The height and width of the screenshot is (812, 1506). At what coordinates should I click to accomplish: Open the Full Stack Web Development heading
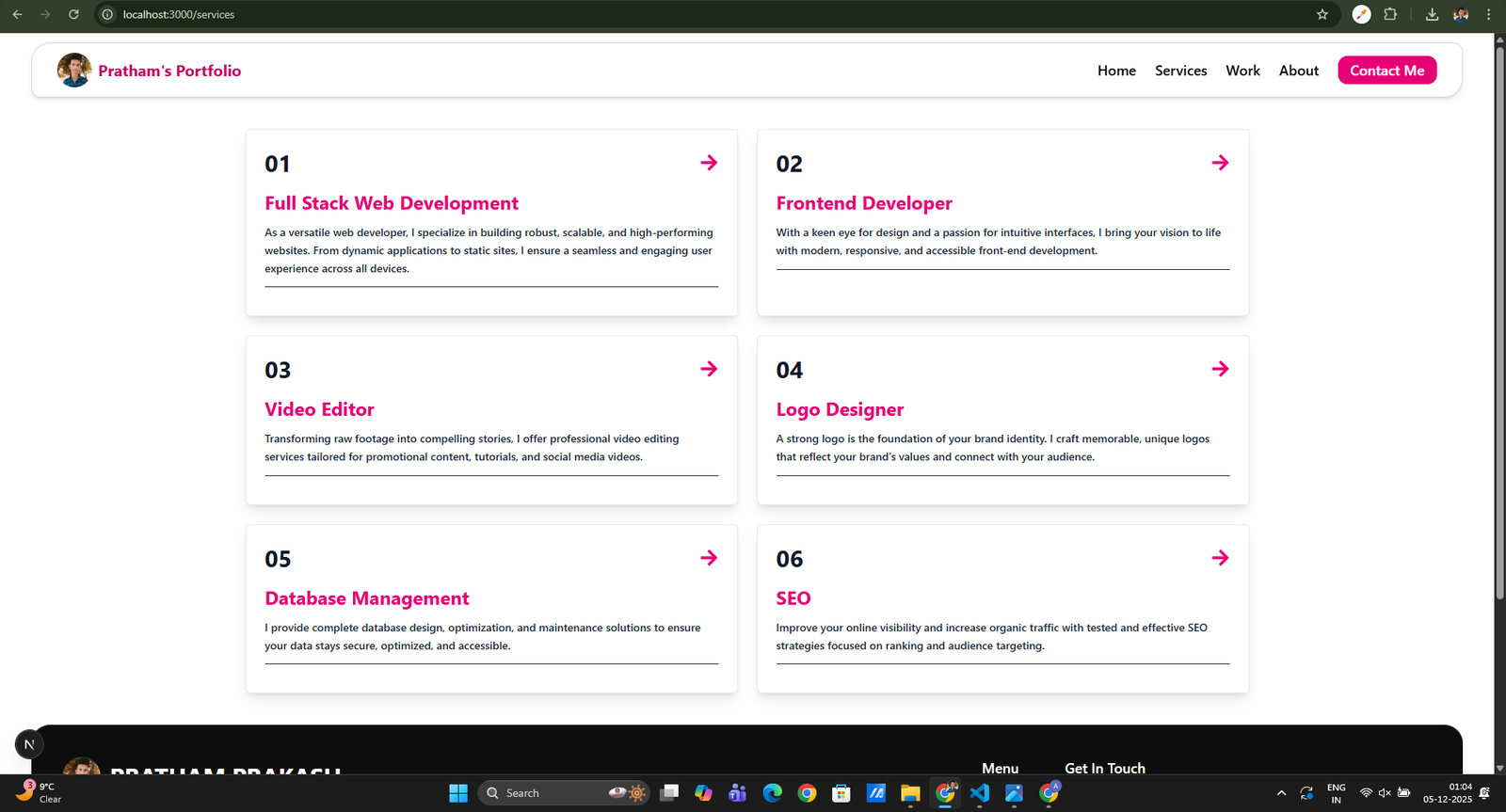392,203
